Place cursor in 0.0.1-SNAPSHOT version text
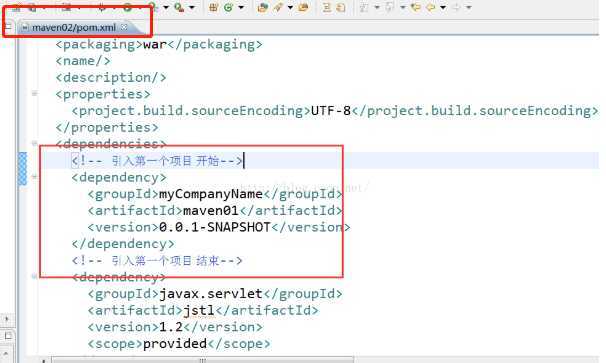Screen dimensions: 606x363 [215, 227]
